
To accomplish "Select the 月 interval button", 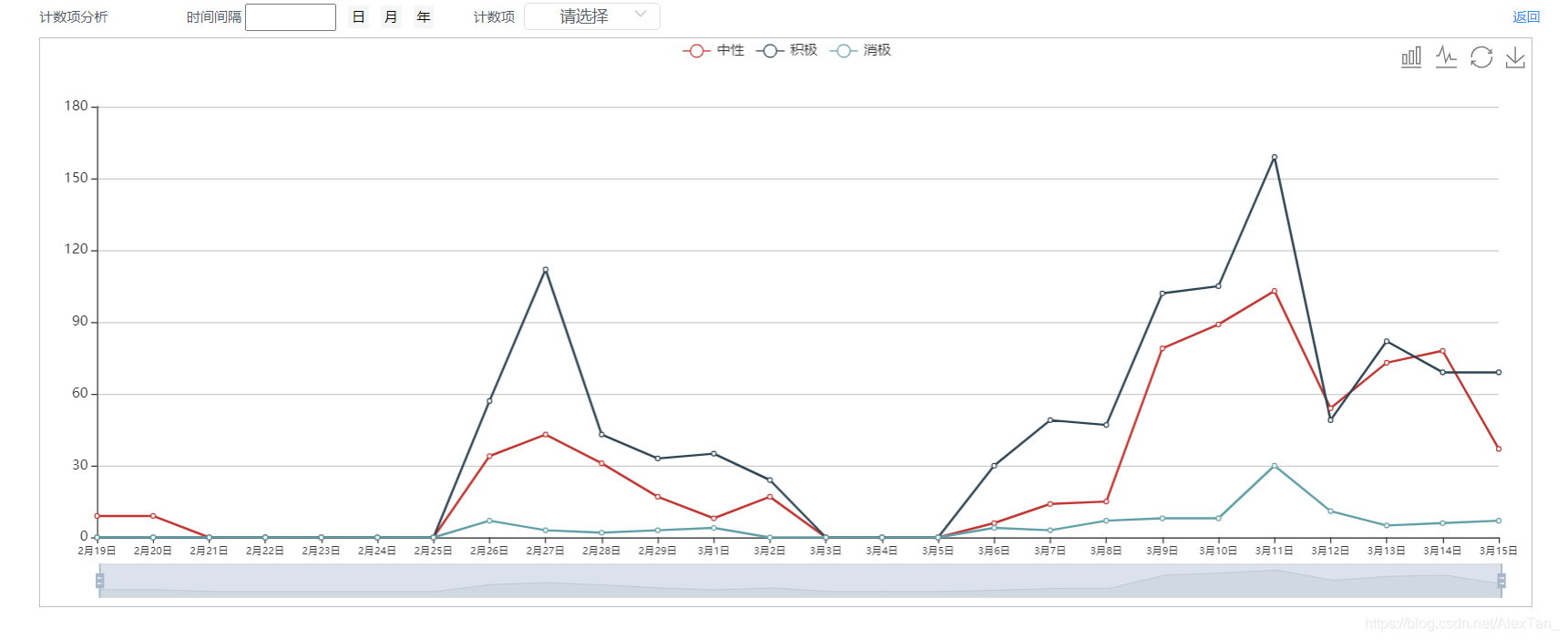I will 391,17.
